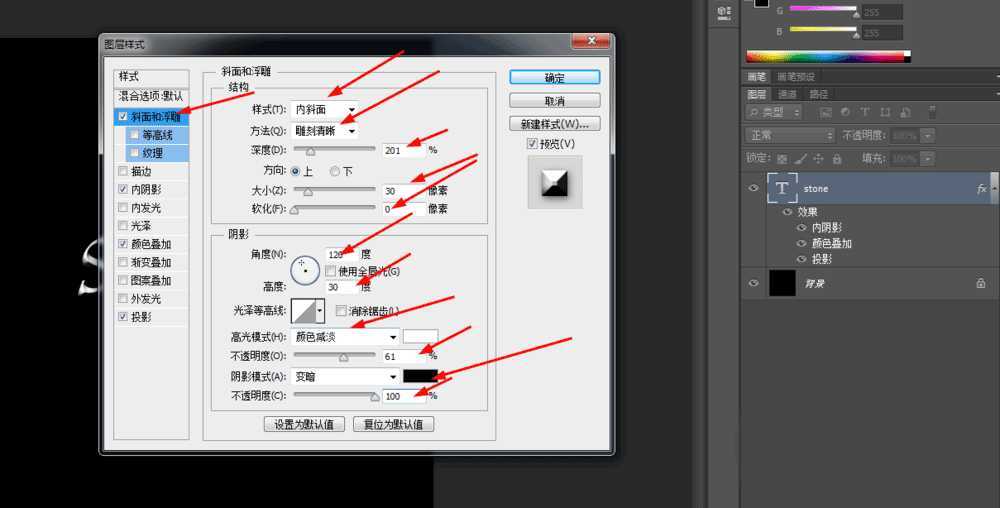Viewport: 1000px width, 508px height.
Task: Switch to the 通道 channels tab
Action: tap(788, 94)
